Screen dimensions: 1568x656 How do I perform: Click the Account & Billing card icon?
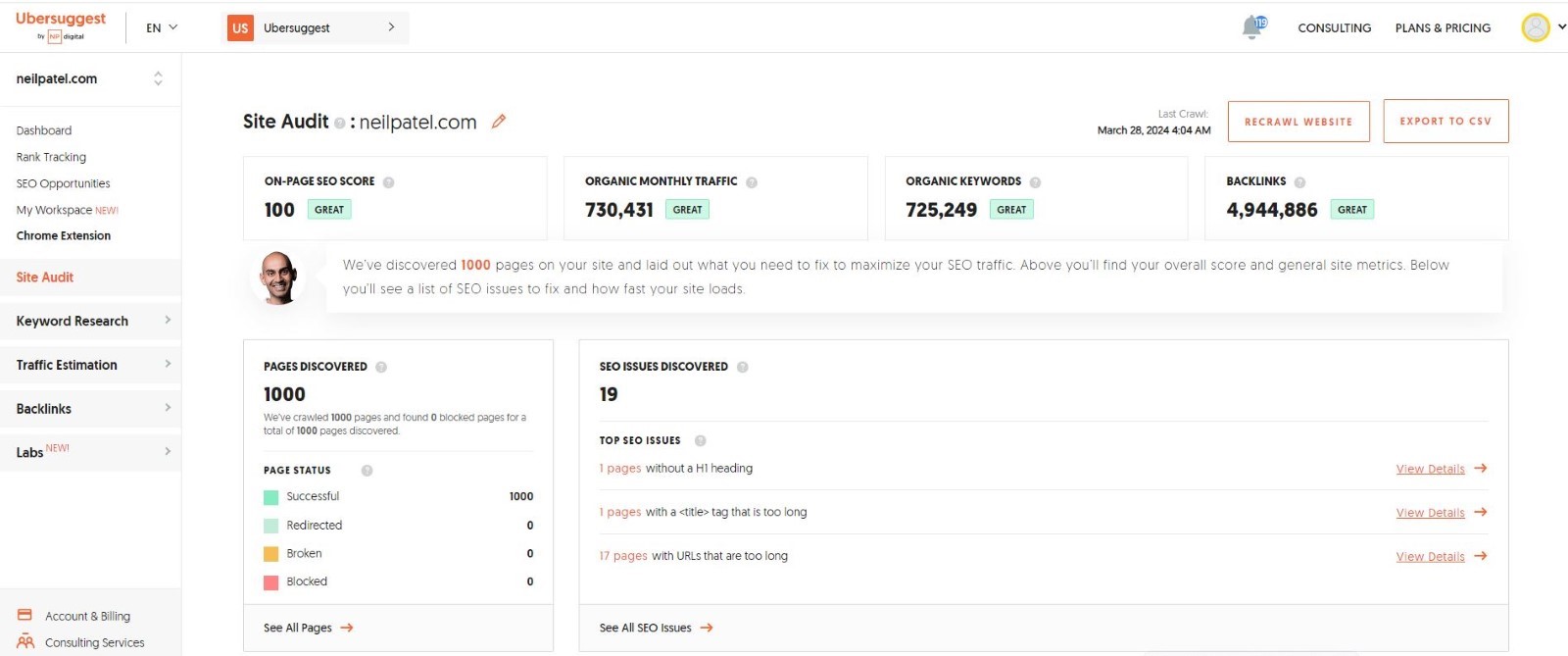(x=25, y=615)
